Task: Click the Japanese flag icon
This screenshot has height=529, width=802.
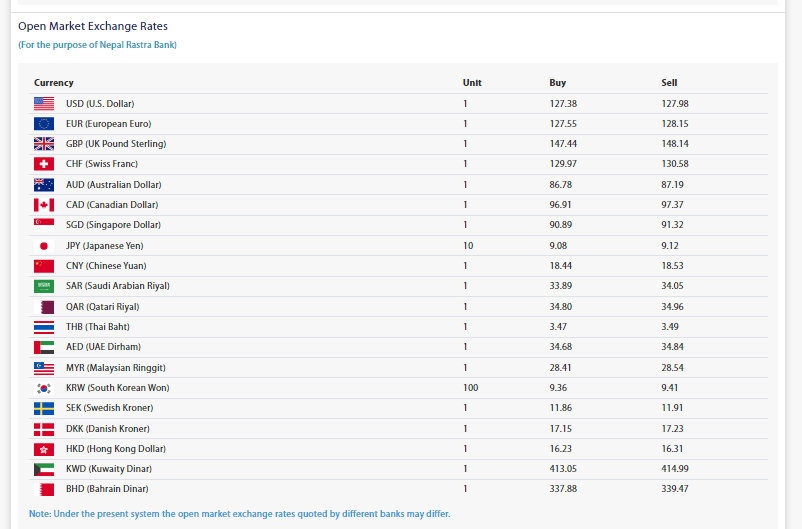Action: pyautogui.click(x=44, y=246)
